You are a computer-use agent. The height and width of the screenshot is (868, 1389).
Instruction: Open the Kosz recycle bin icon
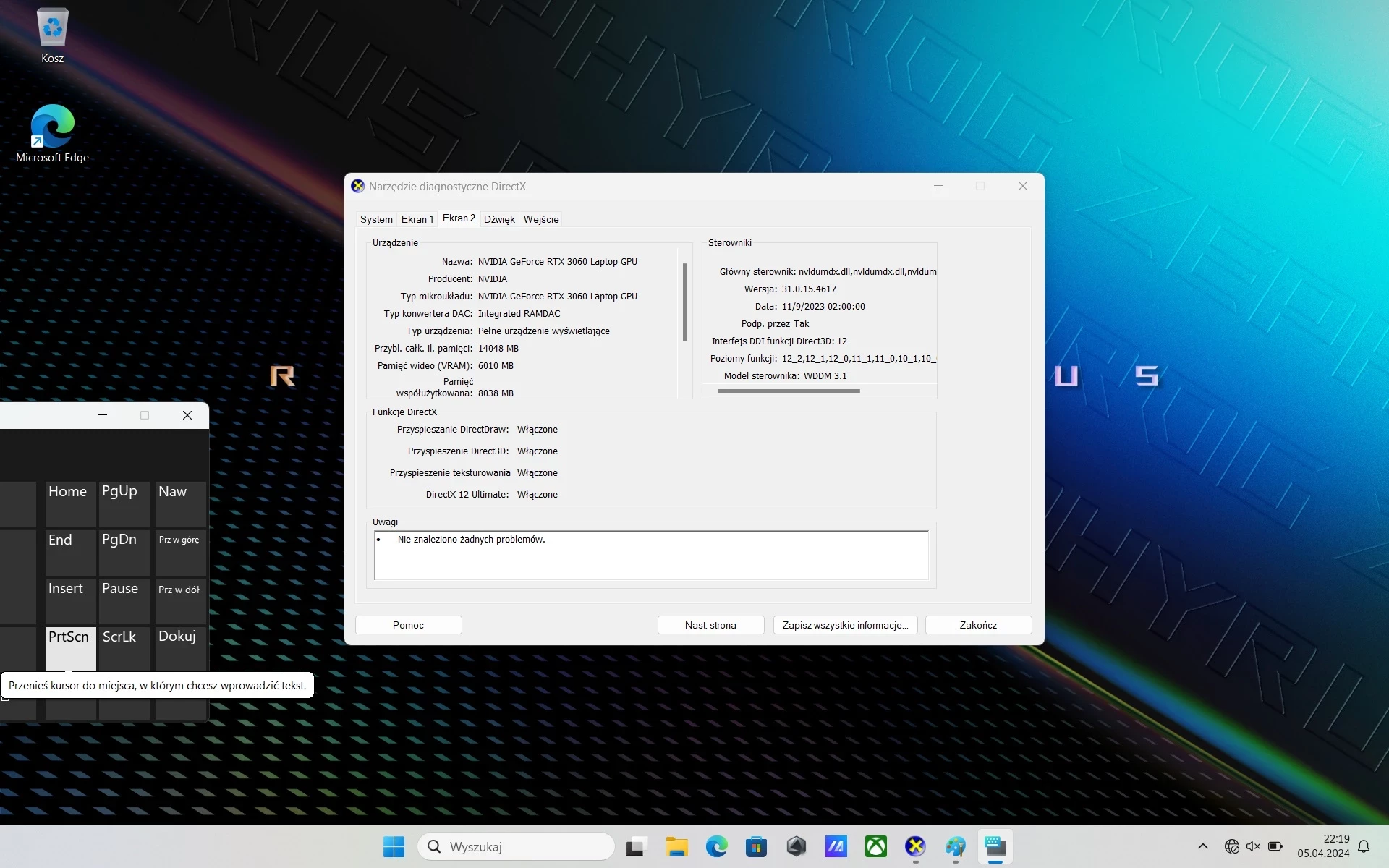[x=52, y=36]
